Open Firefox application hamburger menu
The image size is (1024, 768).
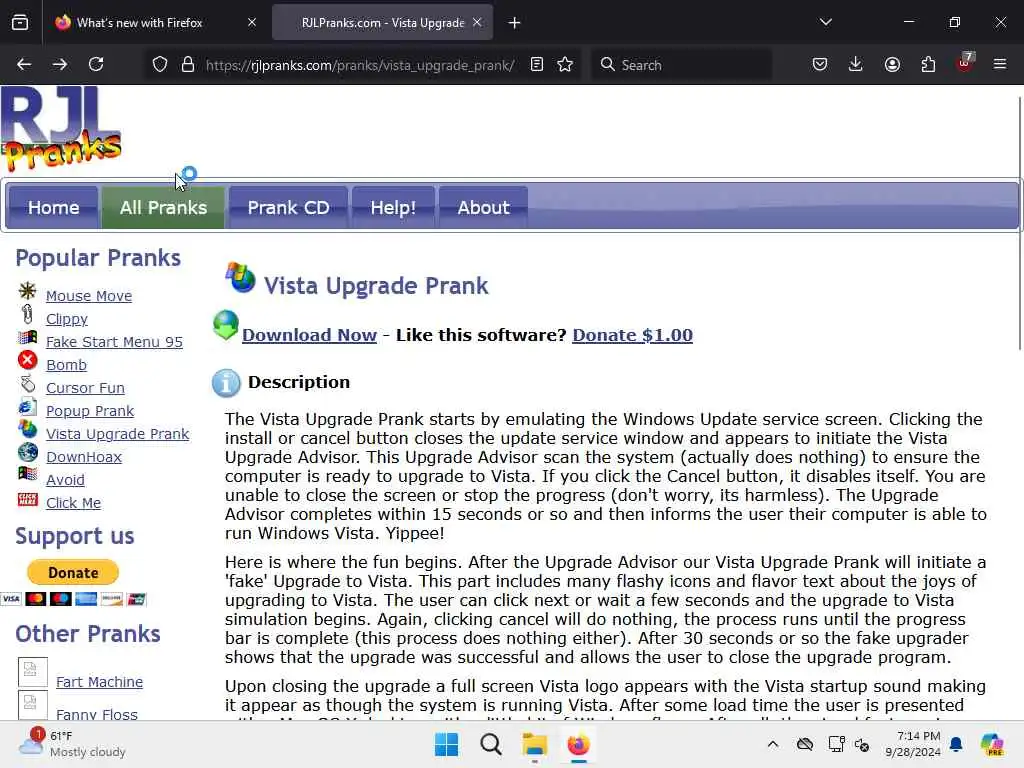pyautogui.click(x=1000, y=64)
